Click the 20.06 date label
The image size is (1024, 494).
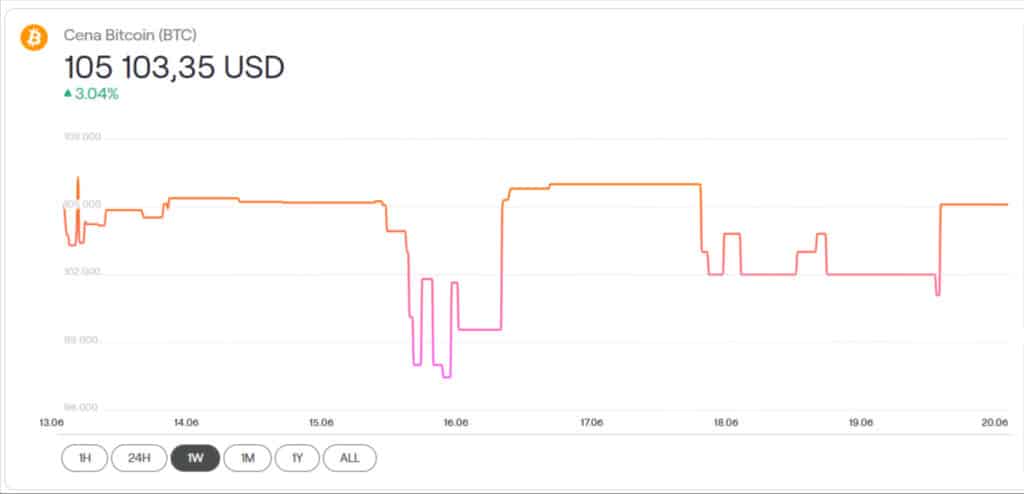(994, 423)
